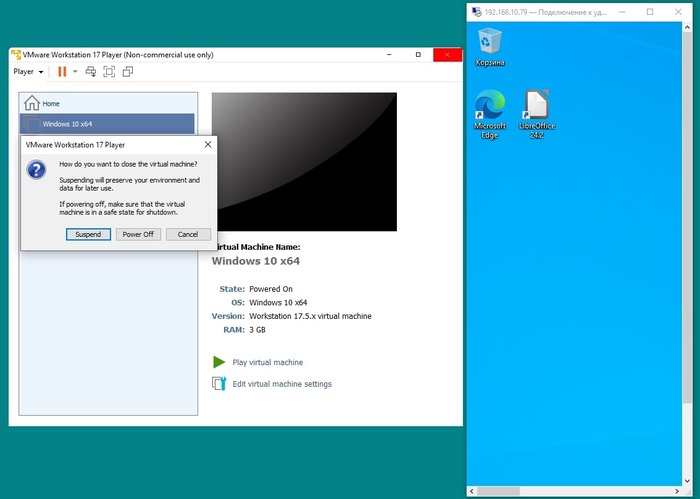Cancel the close virtual machine dialog
This screenshot has width=700, height=499.
pyautogui.click(x=187, y=234)
